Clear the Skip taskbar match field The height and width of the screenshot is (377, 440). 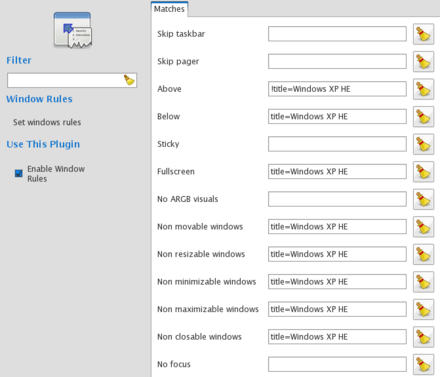tap(423, 34)
